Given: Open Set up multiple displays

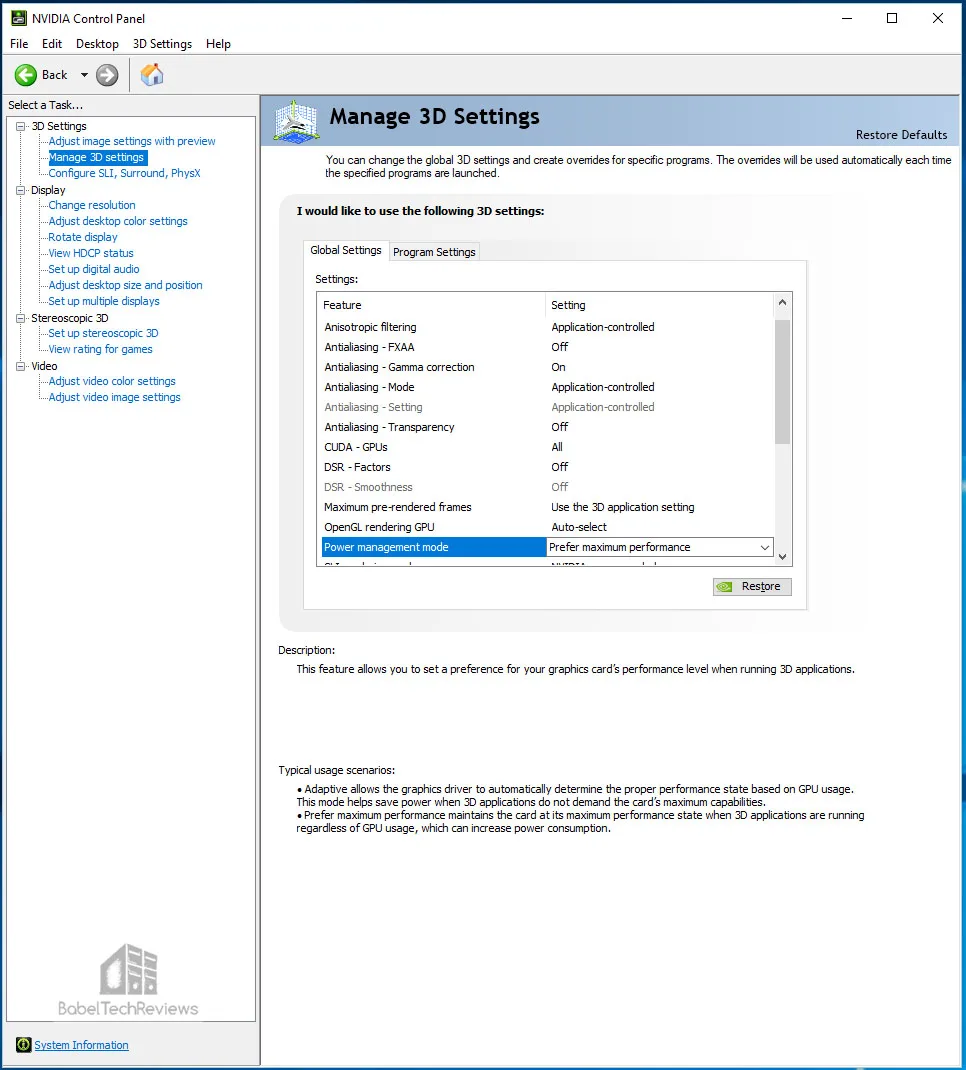Looking at the screenshot, I should coord(104,301).
